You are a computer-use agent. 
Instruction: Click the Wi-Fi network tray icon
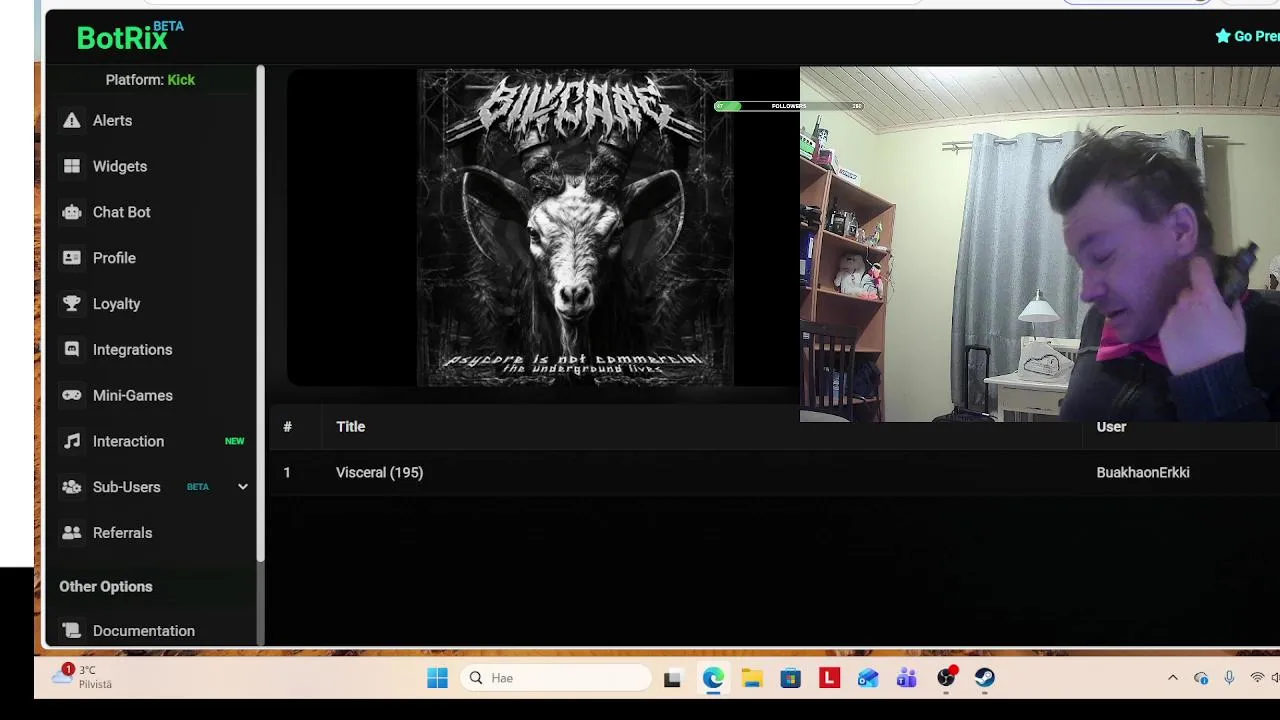[1257, 678]
